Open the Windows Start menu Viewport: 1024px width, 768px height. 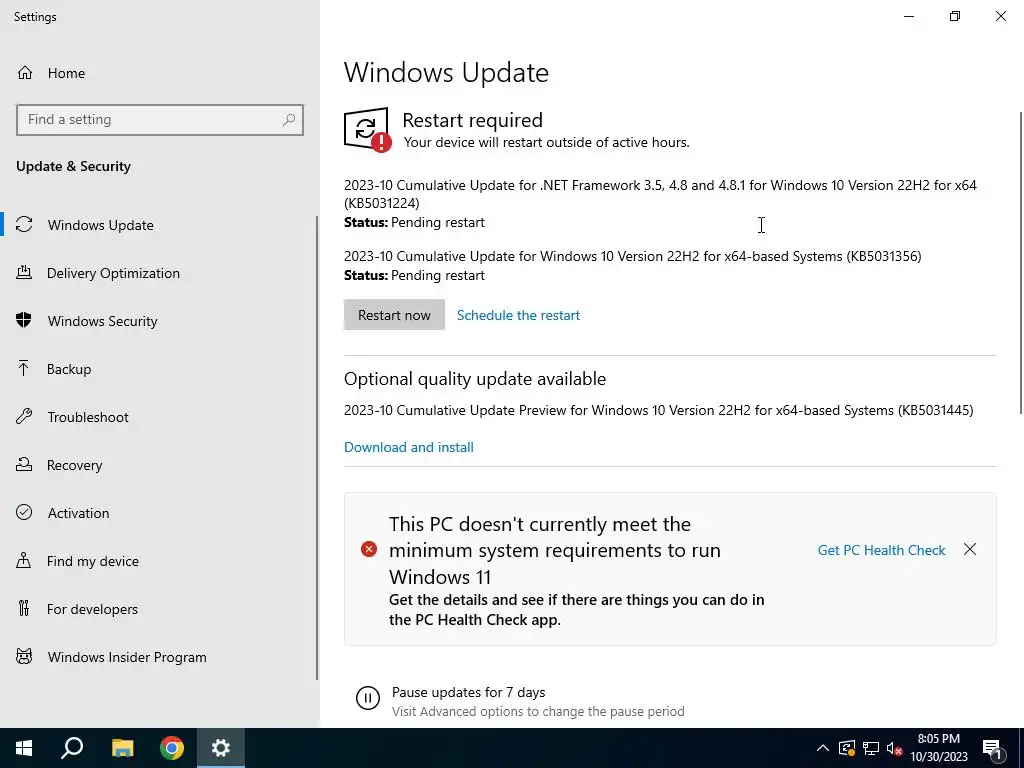(x=24, y=748)
